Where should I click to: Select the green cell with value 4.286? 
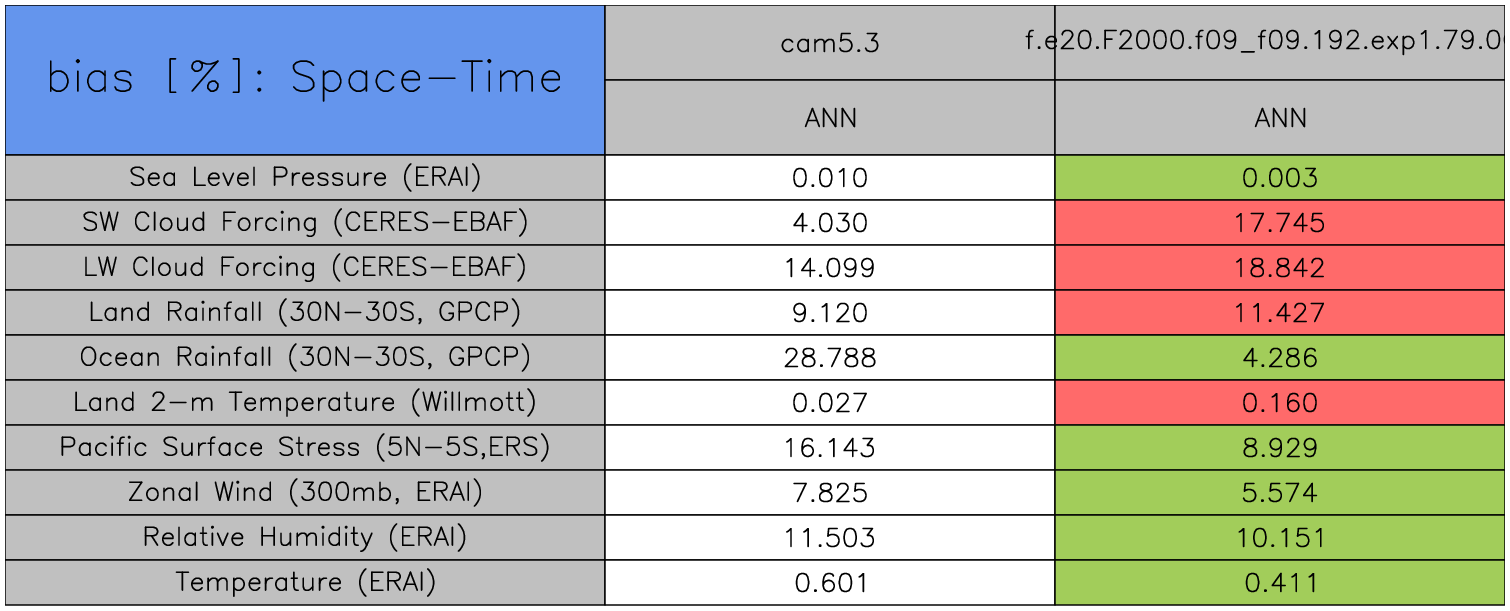(1281, 358)
